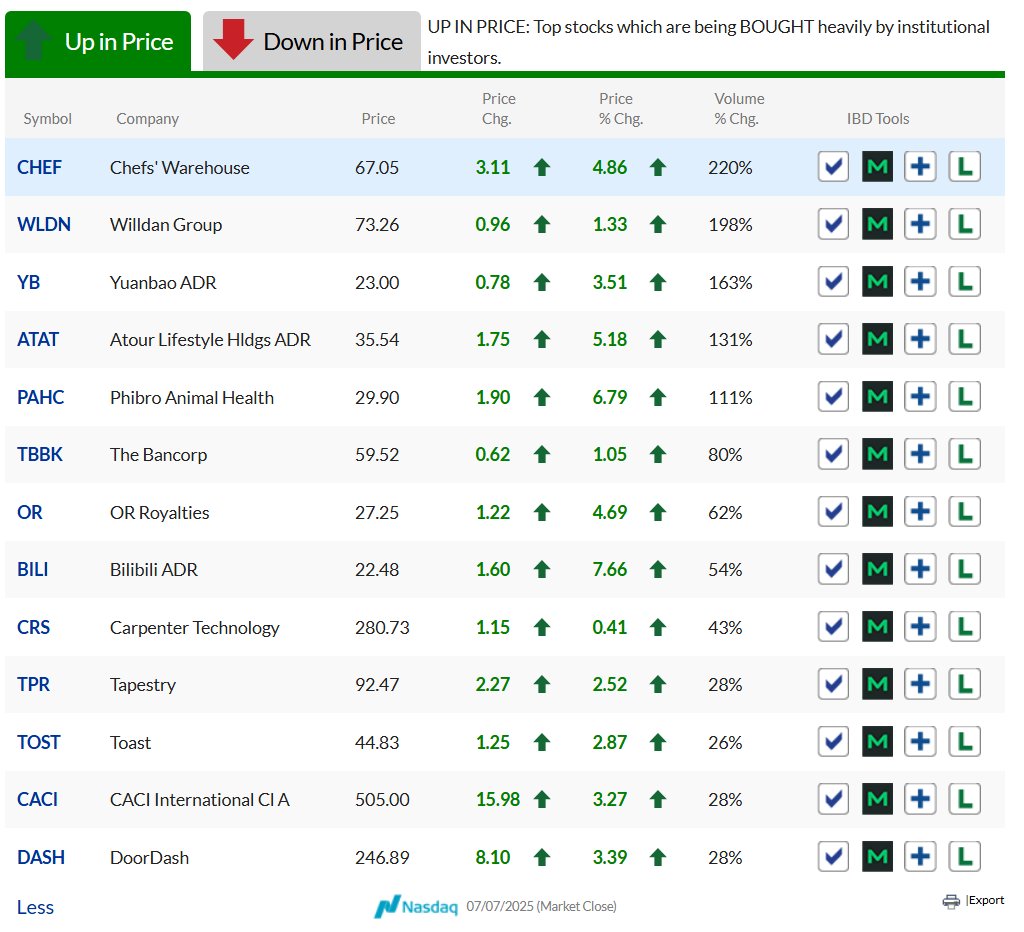Click the IBD Tools column header
Viewport: 1024px width, 932px height.
tap(878, 119)
